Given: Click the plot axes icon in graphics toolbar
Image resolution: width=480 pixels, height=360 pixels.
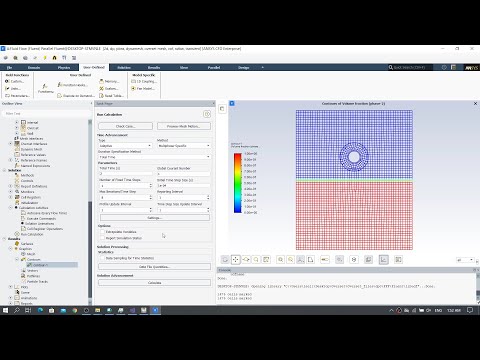Looking at the screenshot, I should point(384,260).
